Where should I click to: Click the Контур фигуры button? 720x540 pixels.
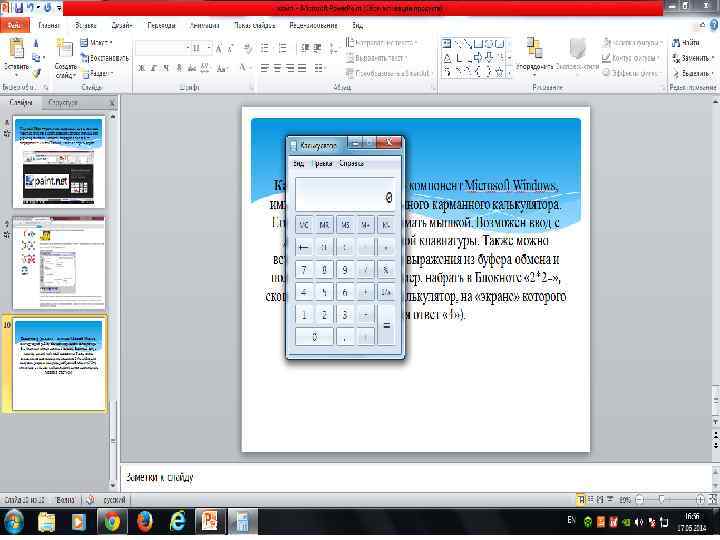pos(631,58)
